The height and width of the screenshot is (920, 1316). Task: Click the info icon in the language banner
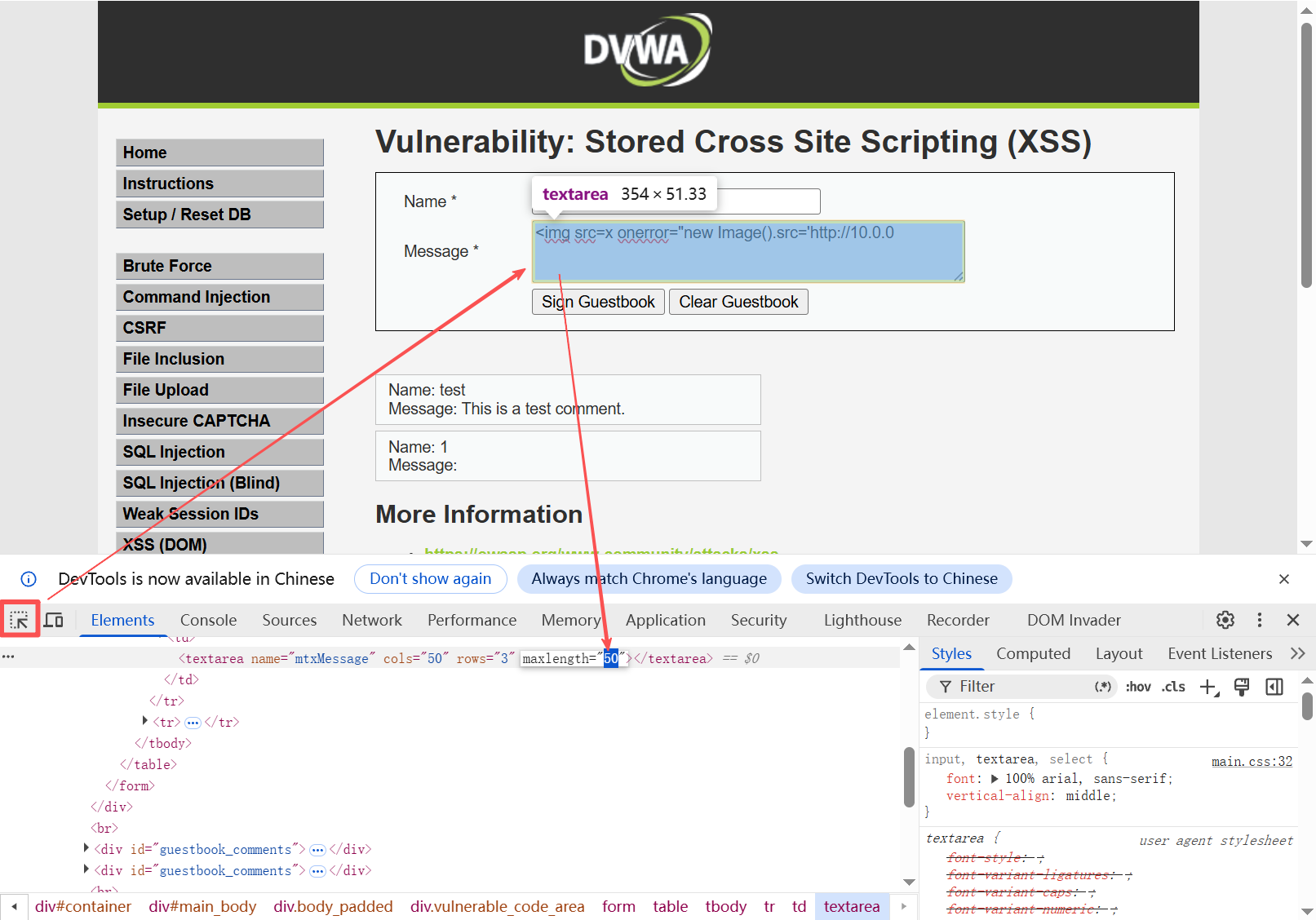(29, 579)
